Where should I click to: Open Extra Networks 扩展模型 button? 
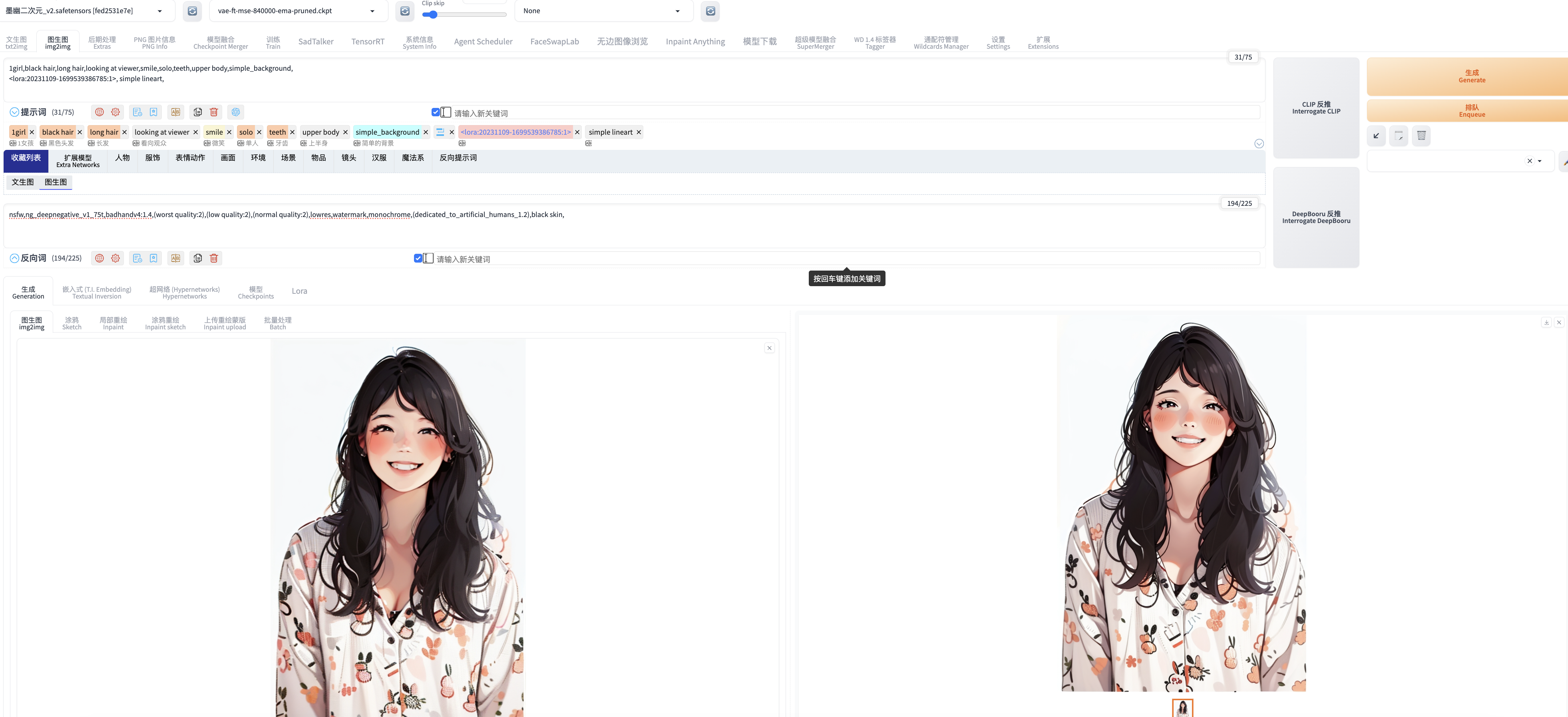tap(78, 161)
